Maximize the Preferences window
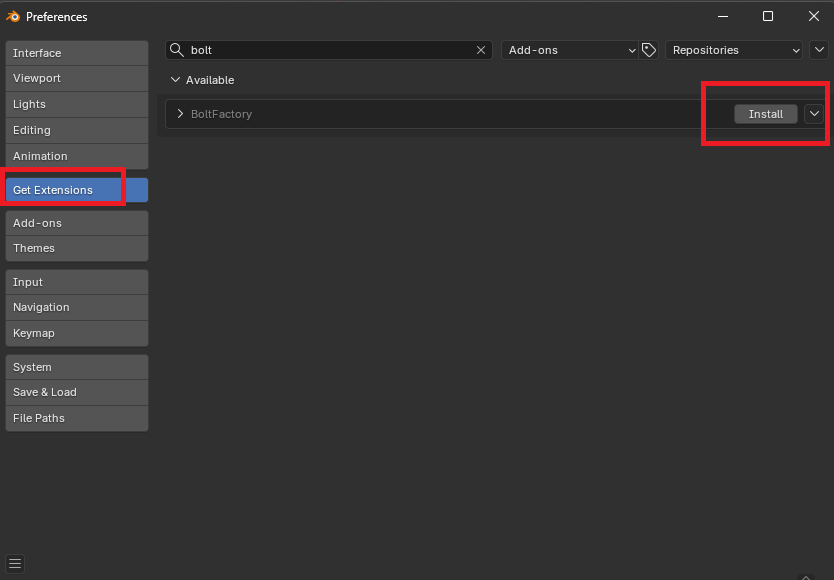 tap(768, 16)
